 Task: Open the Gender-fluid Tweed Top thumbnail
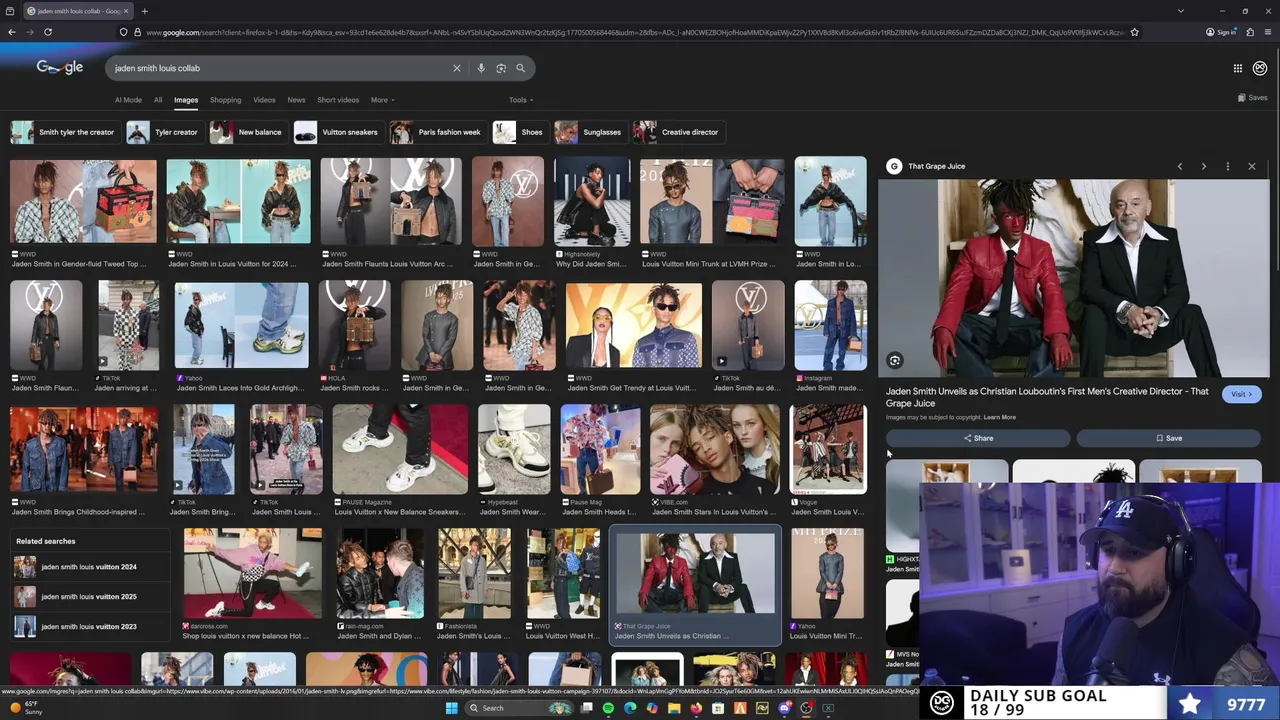click(83, 201)
